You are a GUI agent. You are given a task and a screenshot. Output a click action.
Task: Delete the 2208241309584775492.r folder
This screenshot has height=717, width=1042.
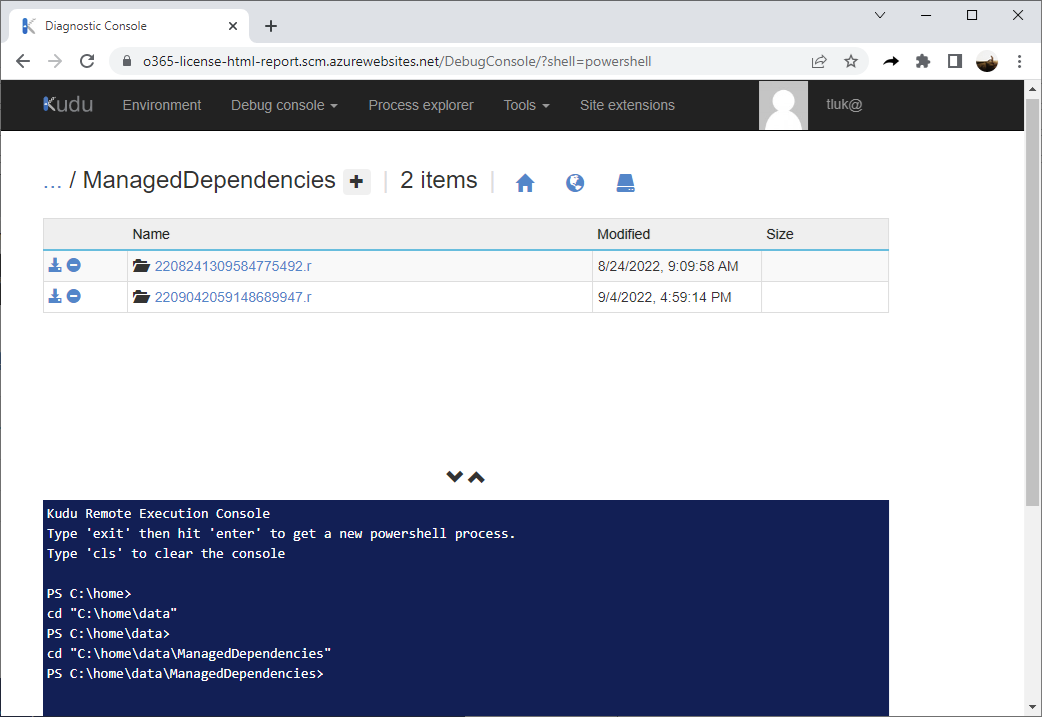coord(74,265)
